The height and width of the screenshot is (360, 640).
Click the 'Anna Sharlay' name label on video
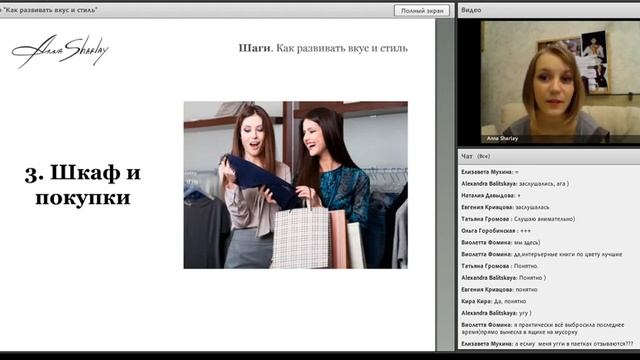click(x=502, y=139)
